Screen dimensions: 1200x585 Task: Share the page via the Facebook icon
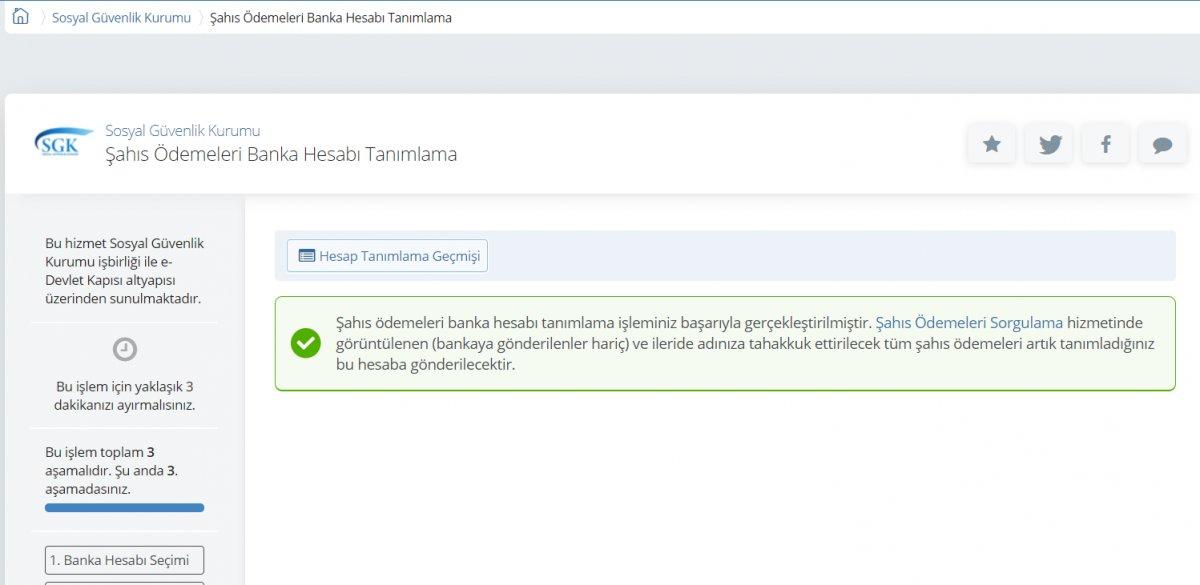pyautogui.click(x=1105, y=144)
